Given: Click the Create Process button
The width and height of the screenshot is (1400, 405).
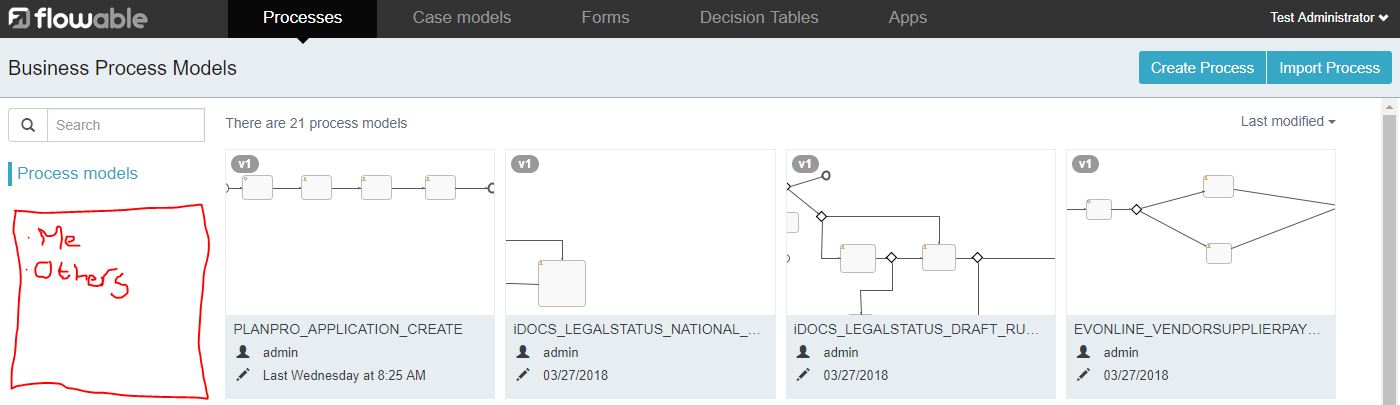Looking at the screenshot, I should 1202,68.
